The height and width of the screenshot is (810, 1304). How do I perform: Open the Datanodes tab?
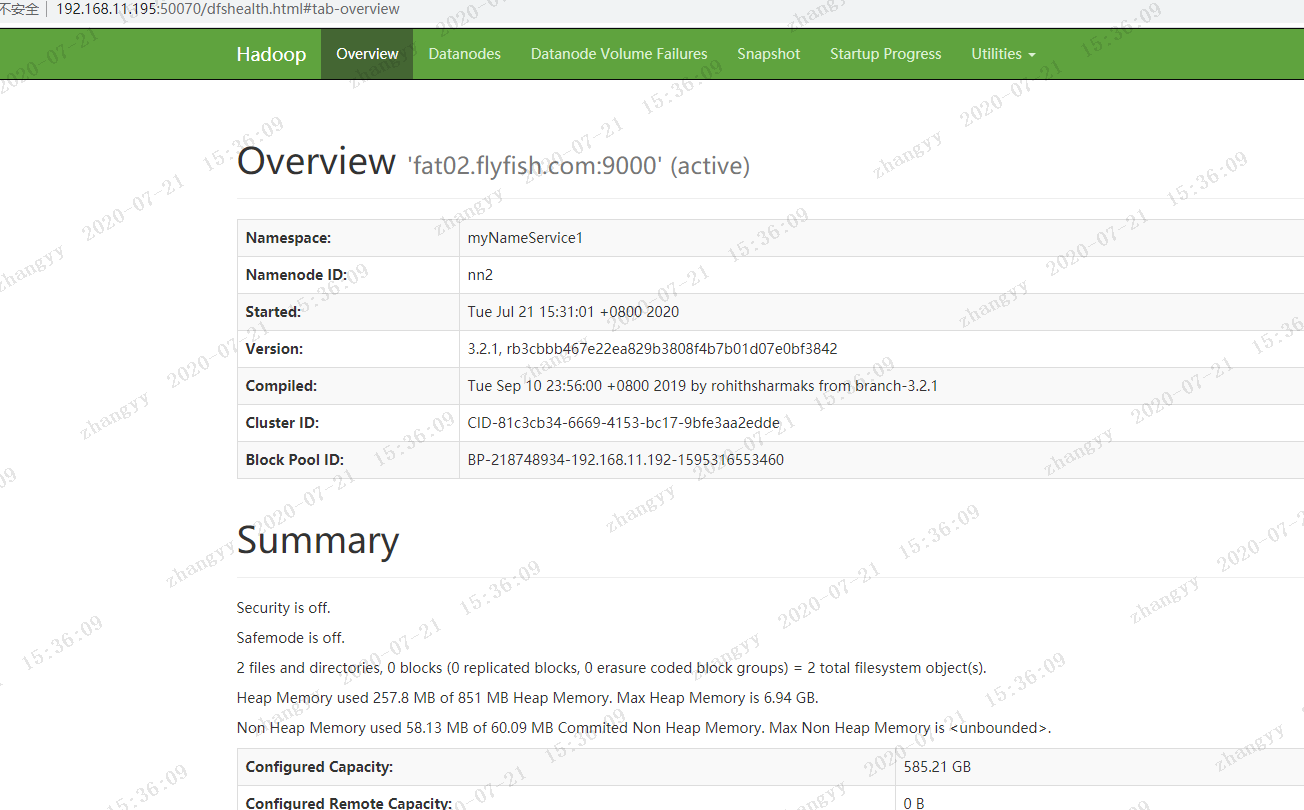(465, 54)
